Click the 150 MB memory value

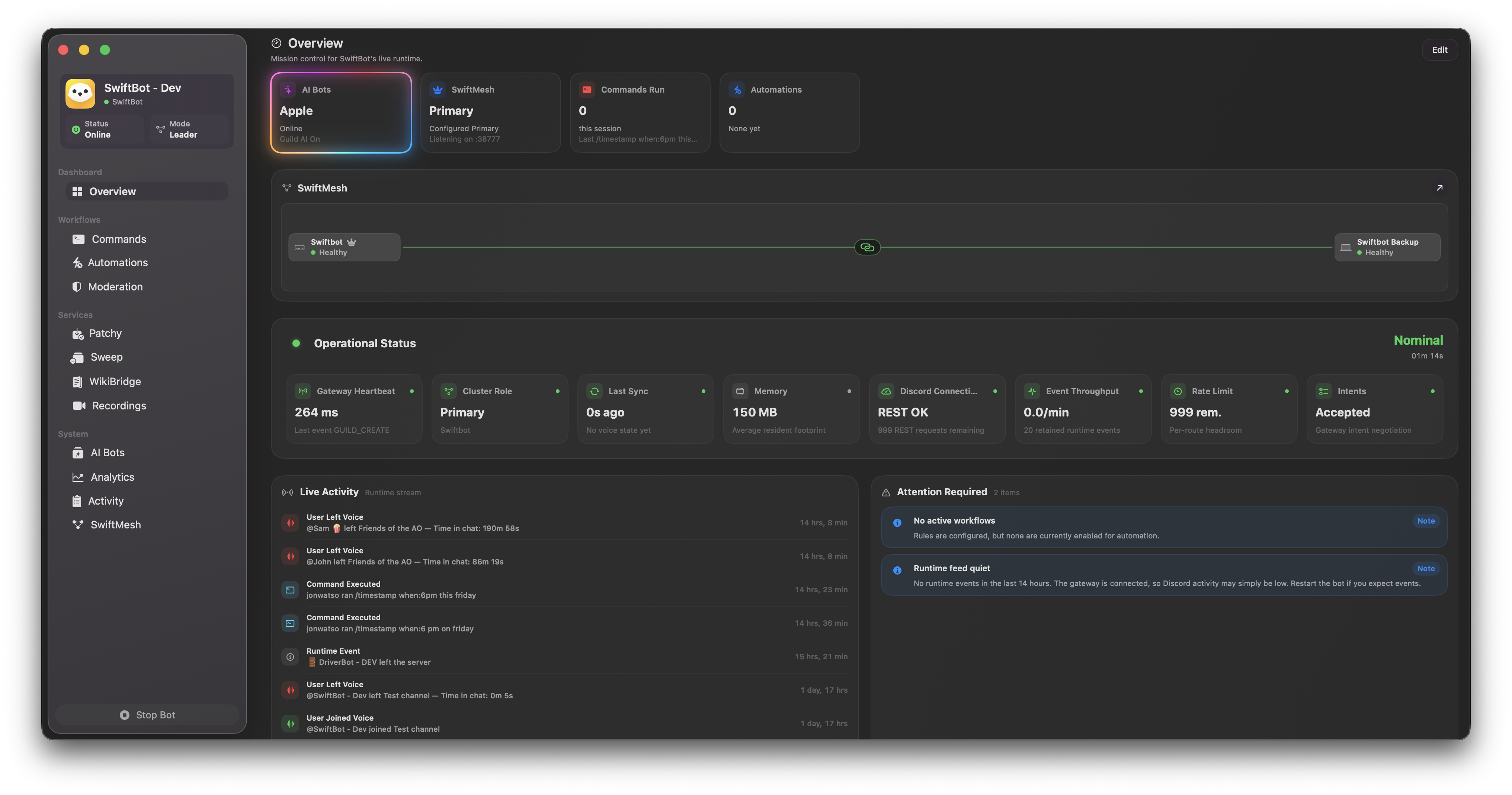(x=754, y=412)
